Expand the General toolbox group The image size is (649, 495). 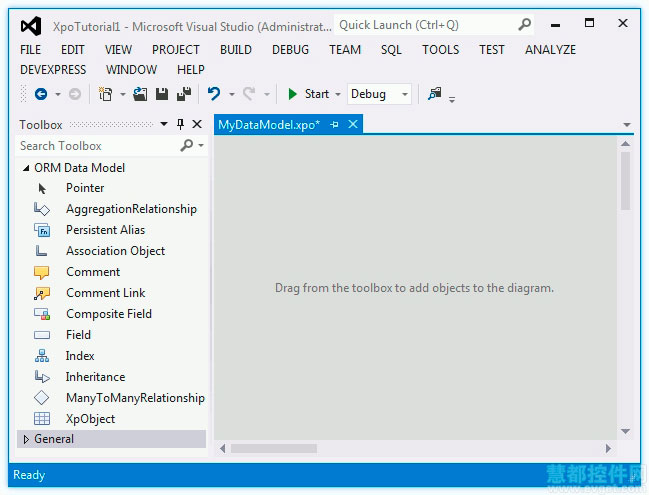click(x=26, y=439)
